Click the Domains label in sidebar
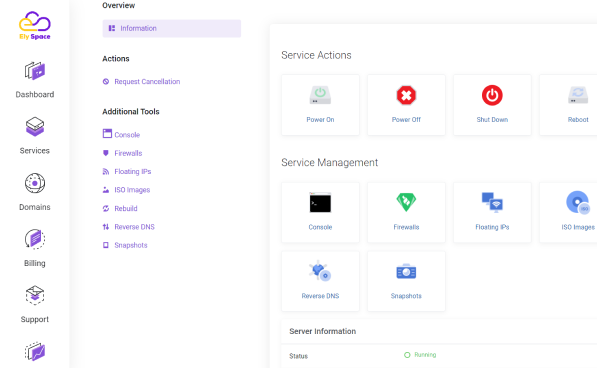Viewport: 597px width, 368px height. [35, 207]
